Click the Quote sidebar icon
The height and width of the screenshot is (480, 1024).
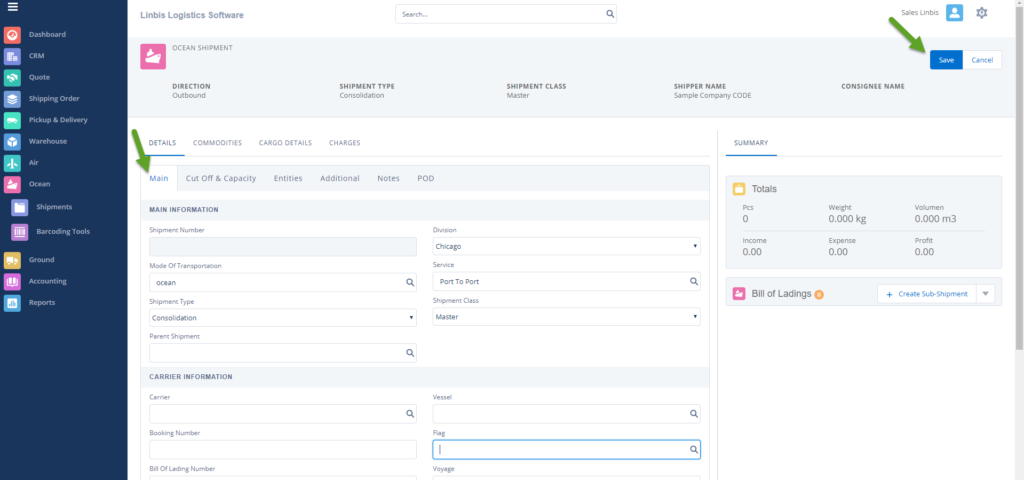point(12,78)
